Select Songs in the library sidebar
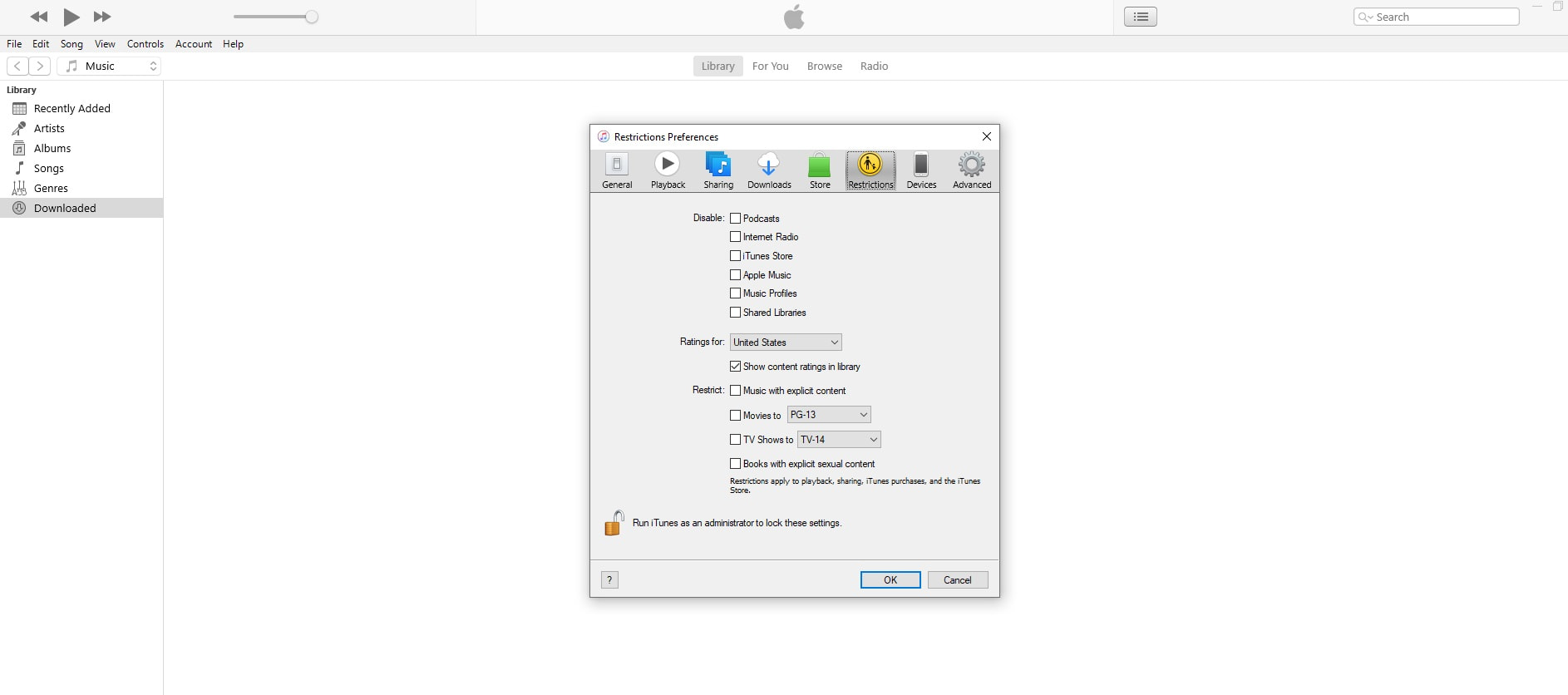This screenshot has height=695, width=1568. (81, 168)
